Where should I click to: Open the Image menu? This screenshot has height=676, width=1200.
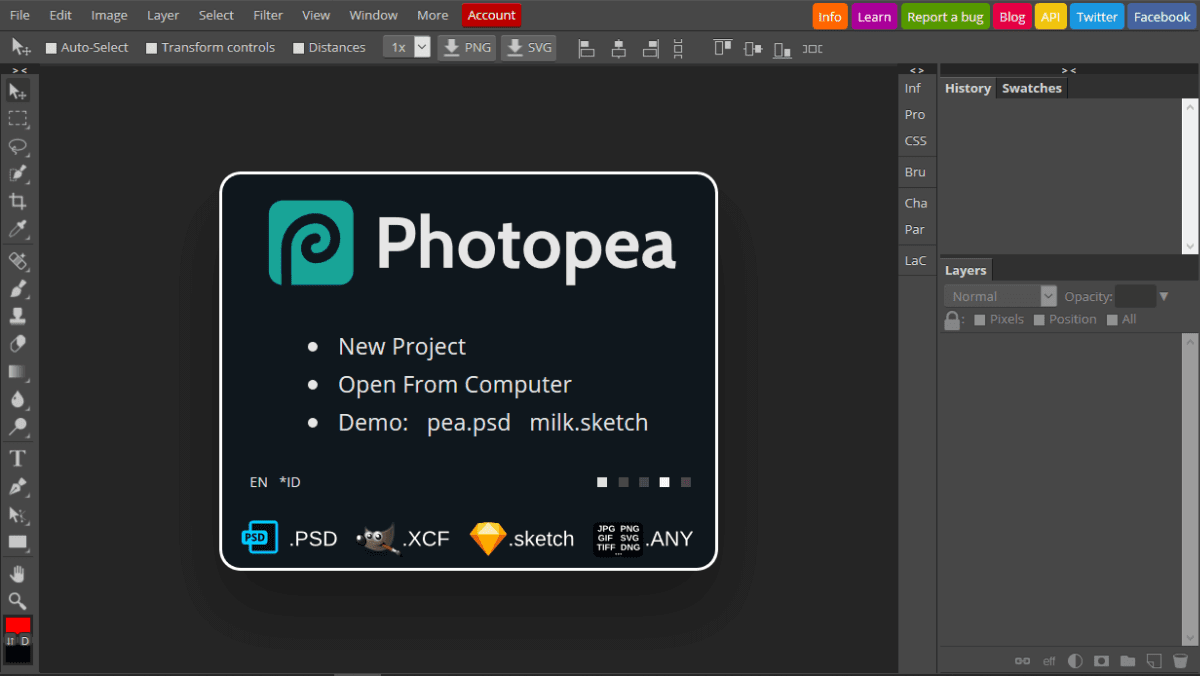point(109,15)
